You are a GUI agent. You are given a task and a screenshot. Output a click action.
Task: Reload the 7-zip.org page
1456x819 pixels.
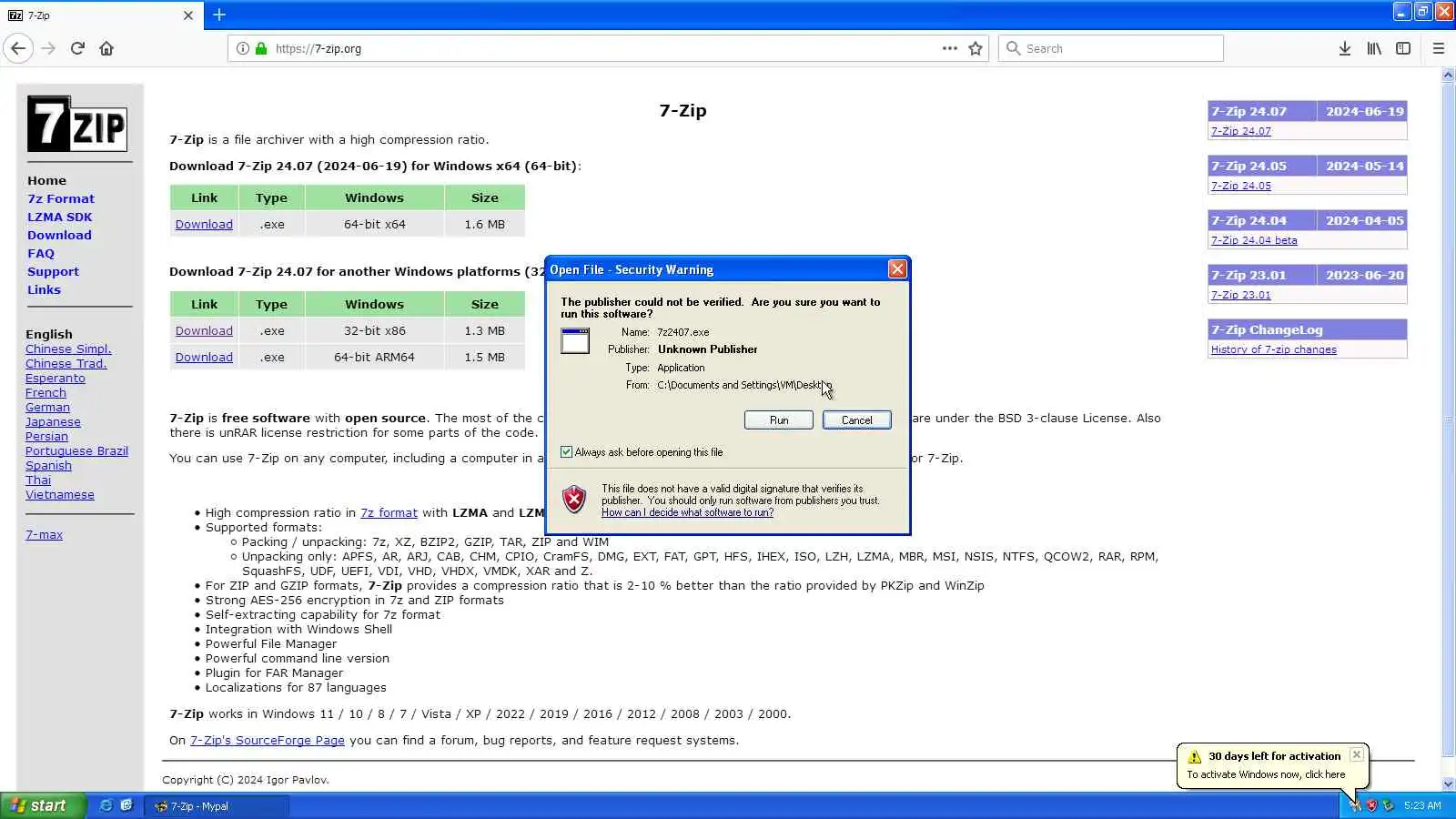point(77,48)
